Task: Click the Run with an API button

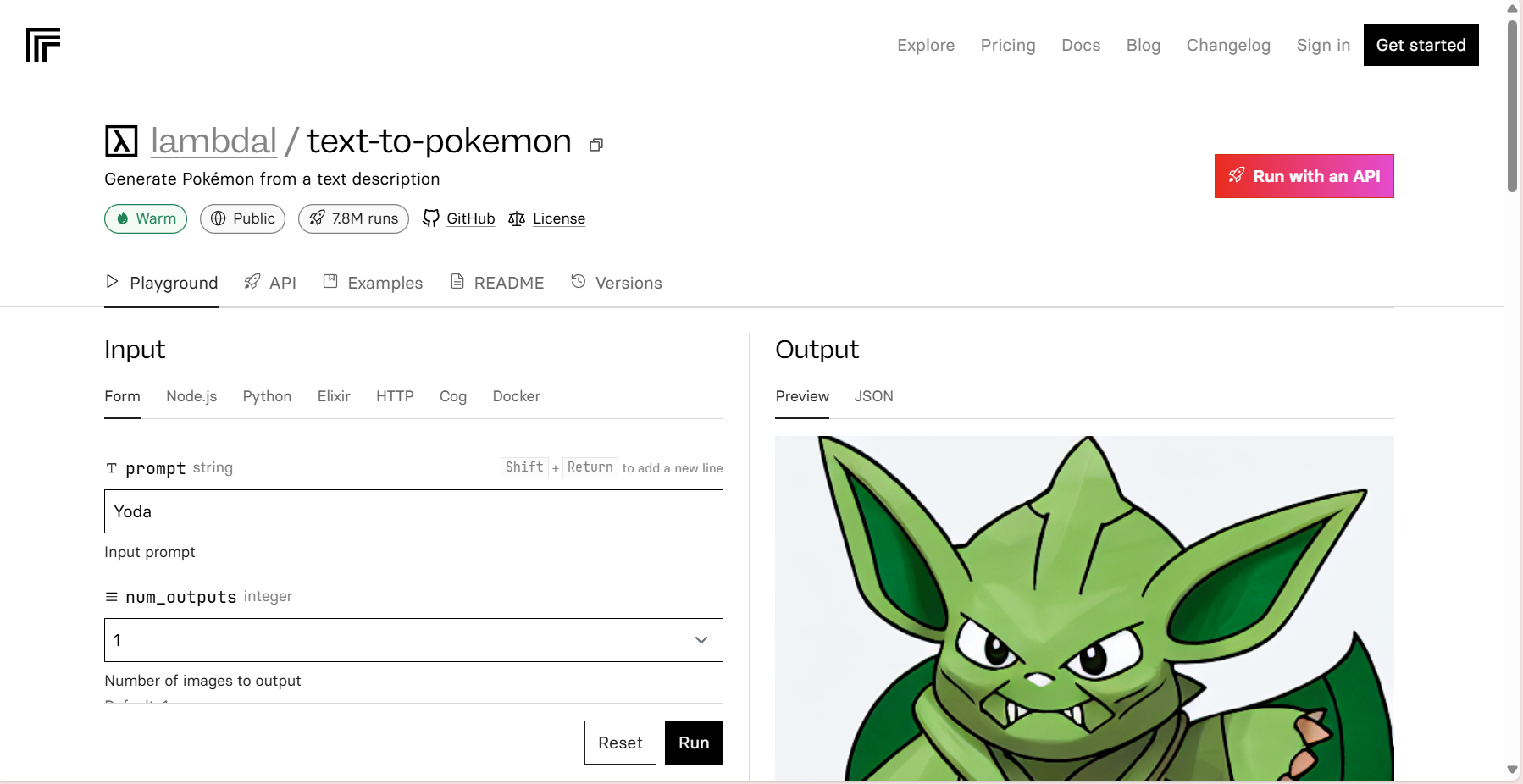Action: 1304,176
